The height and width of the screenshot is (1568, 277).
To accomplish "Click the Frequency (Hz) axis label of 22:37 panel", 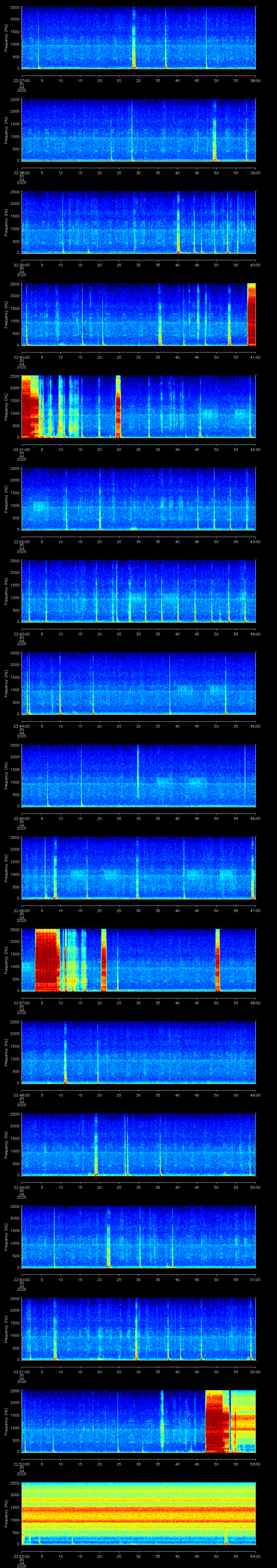I will tap(6, 38).
